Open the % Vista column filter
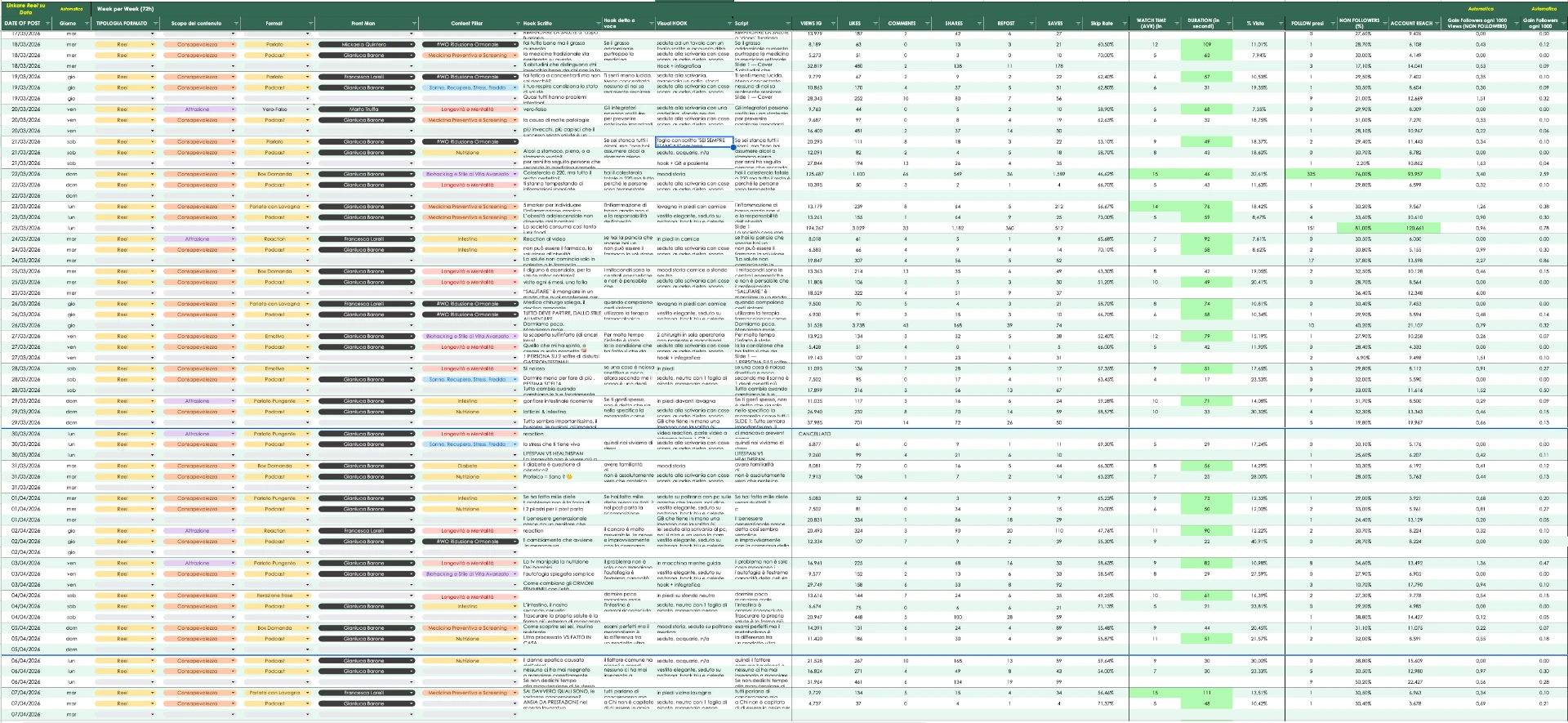This screenshot has height=723, width=1568. coord(1280,24)
